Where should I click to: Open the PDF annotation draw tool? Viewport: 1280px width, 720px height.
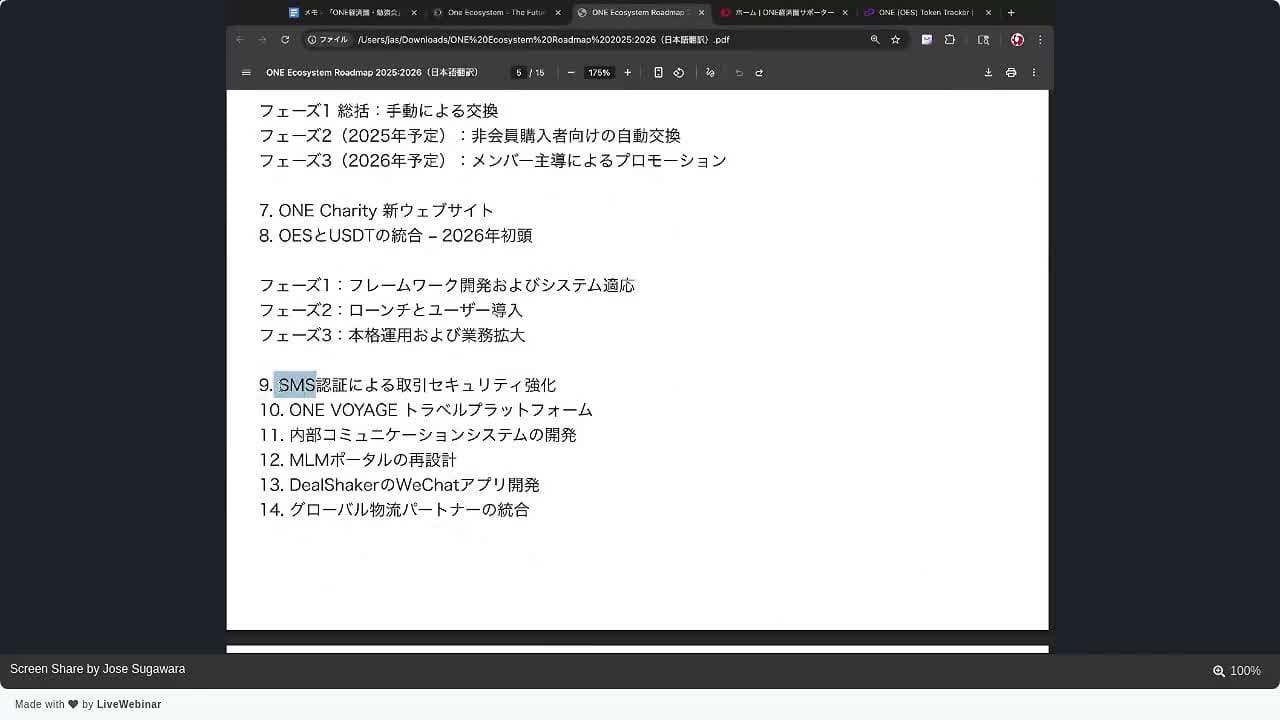coord(710,73)
